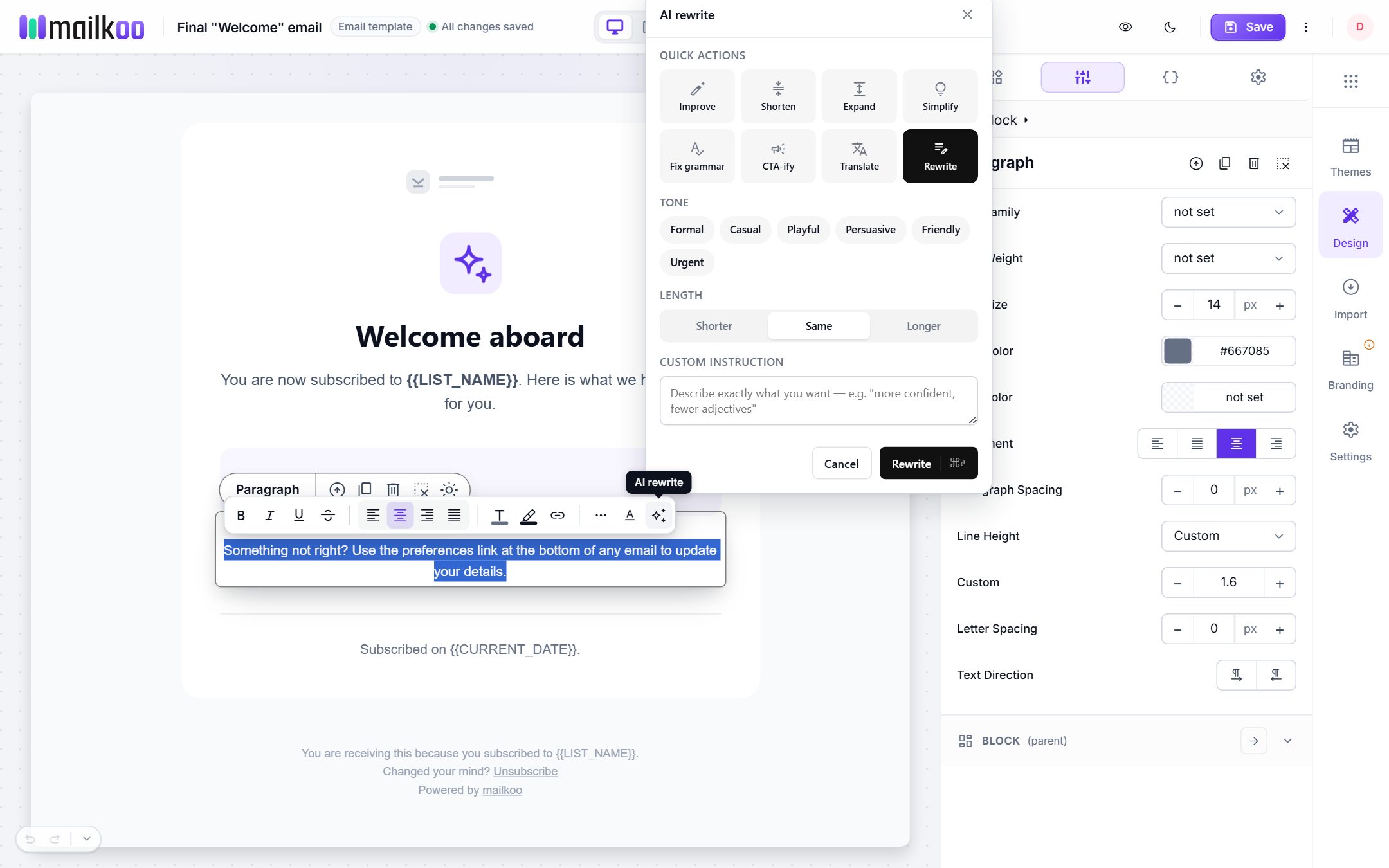
Task: Select the Urgent tone chip
Action: coord(687,262)
